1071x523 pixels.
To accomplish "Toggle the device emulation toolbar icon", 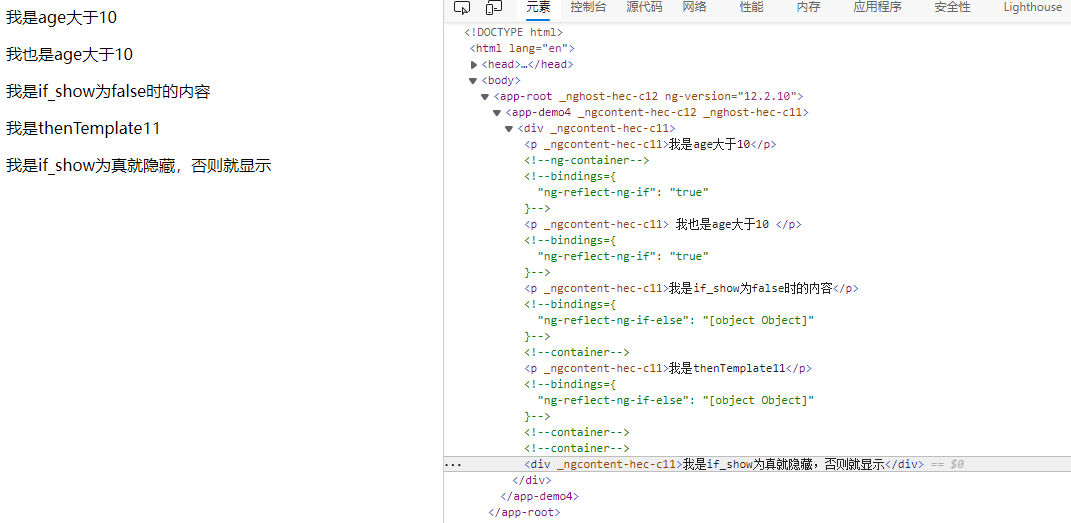I will pos(494,8).
